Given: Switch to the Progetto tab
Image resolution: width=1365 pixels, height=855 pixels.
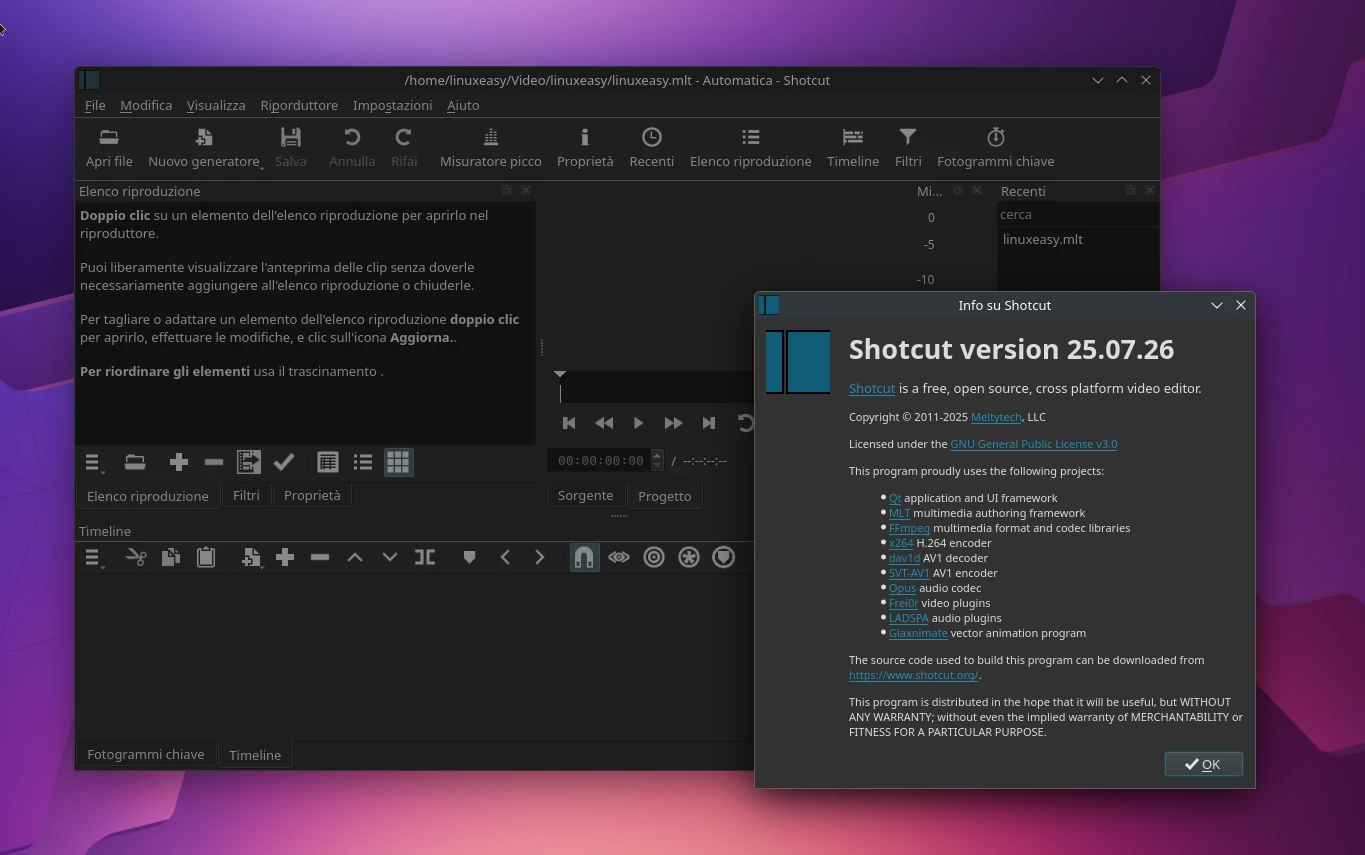Looking at the screenshot, I should (664, 496).
